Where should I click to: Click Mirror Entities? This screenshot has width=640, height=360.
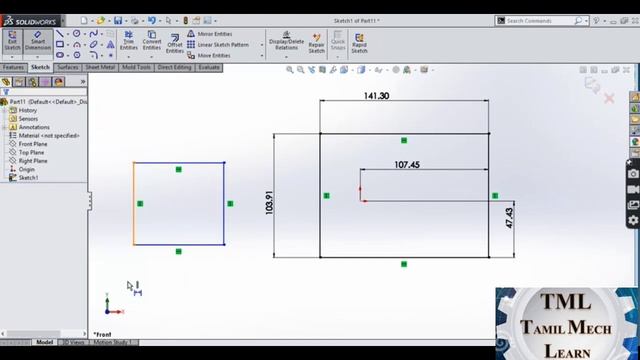210,34
